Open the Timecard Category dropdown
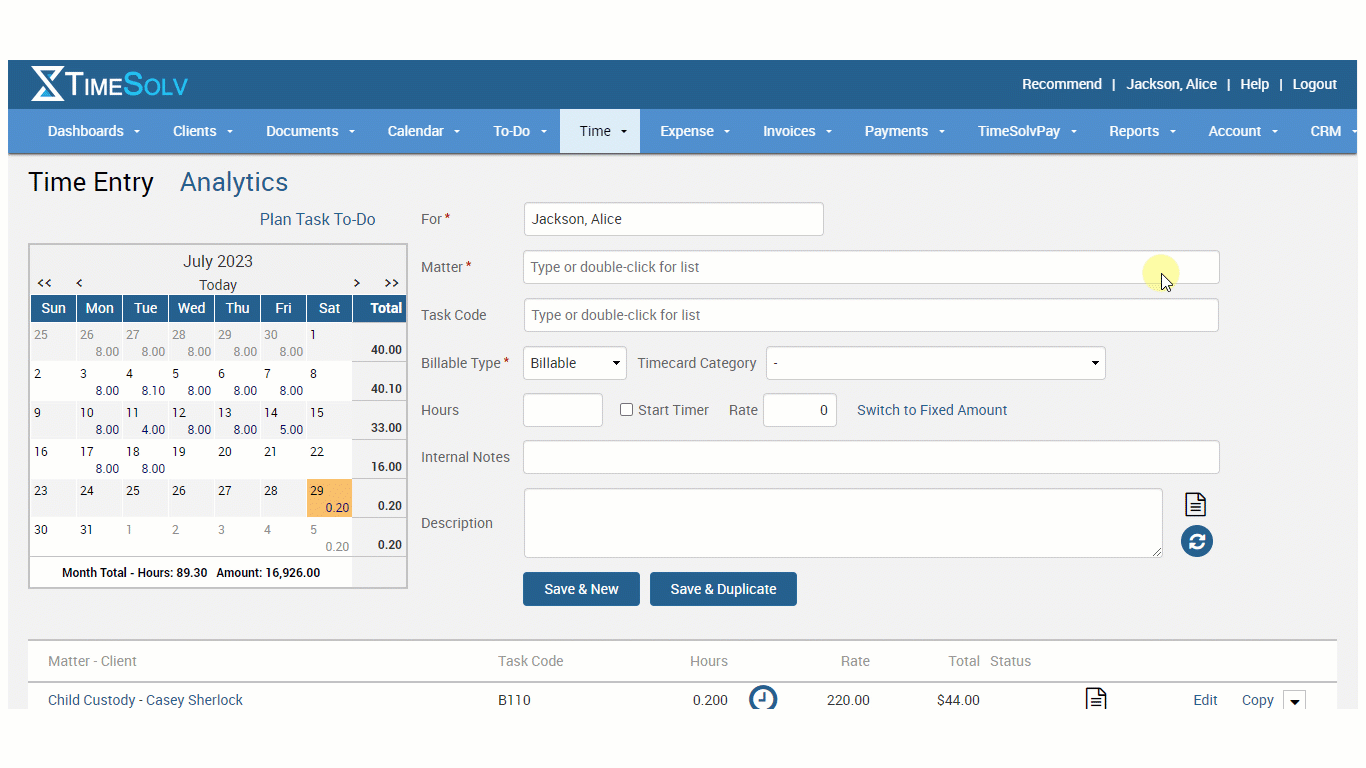Screen dimensions: 1366x768 936,363
